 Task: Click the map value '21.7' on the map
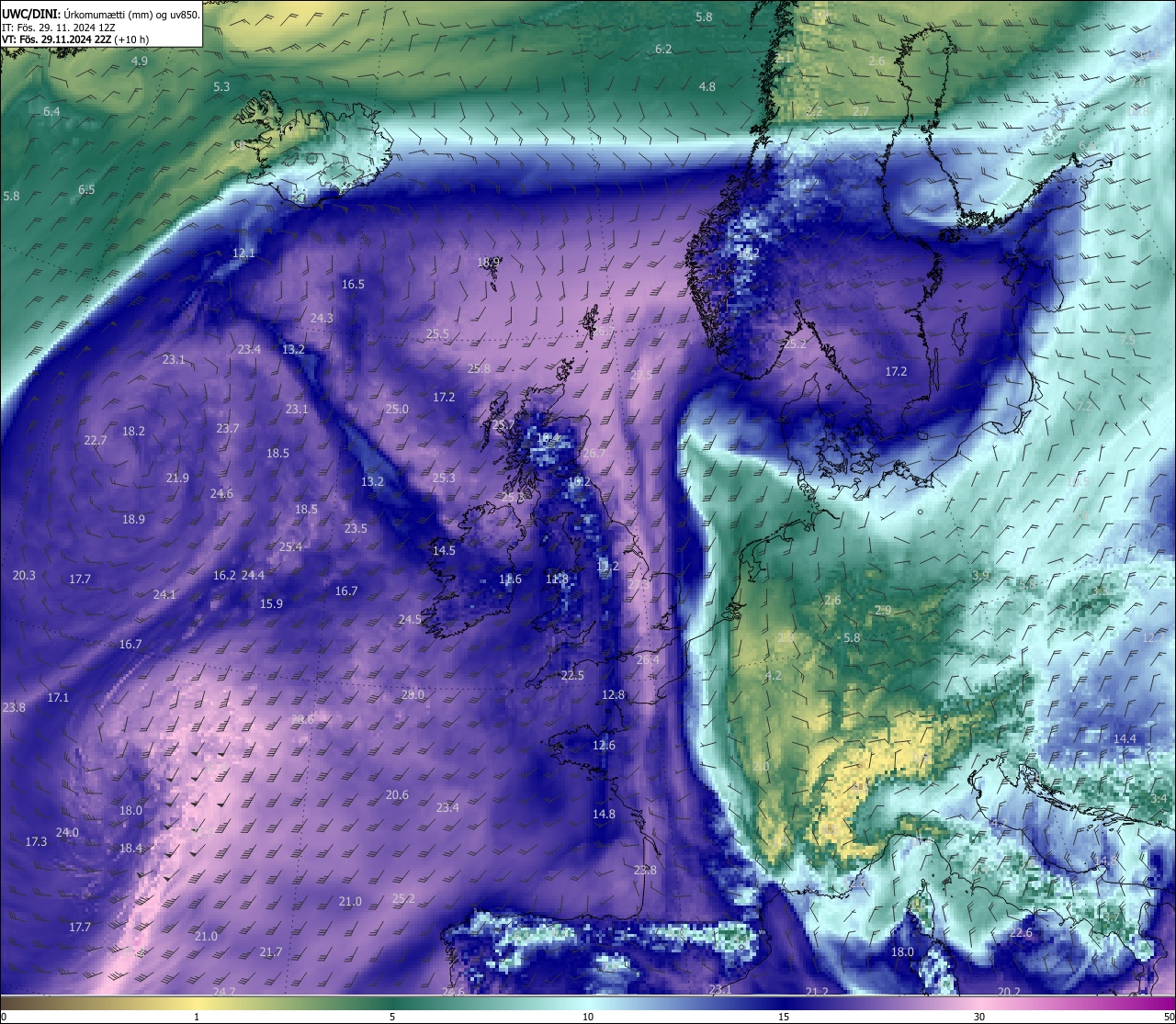click(271, 952)
